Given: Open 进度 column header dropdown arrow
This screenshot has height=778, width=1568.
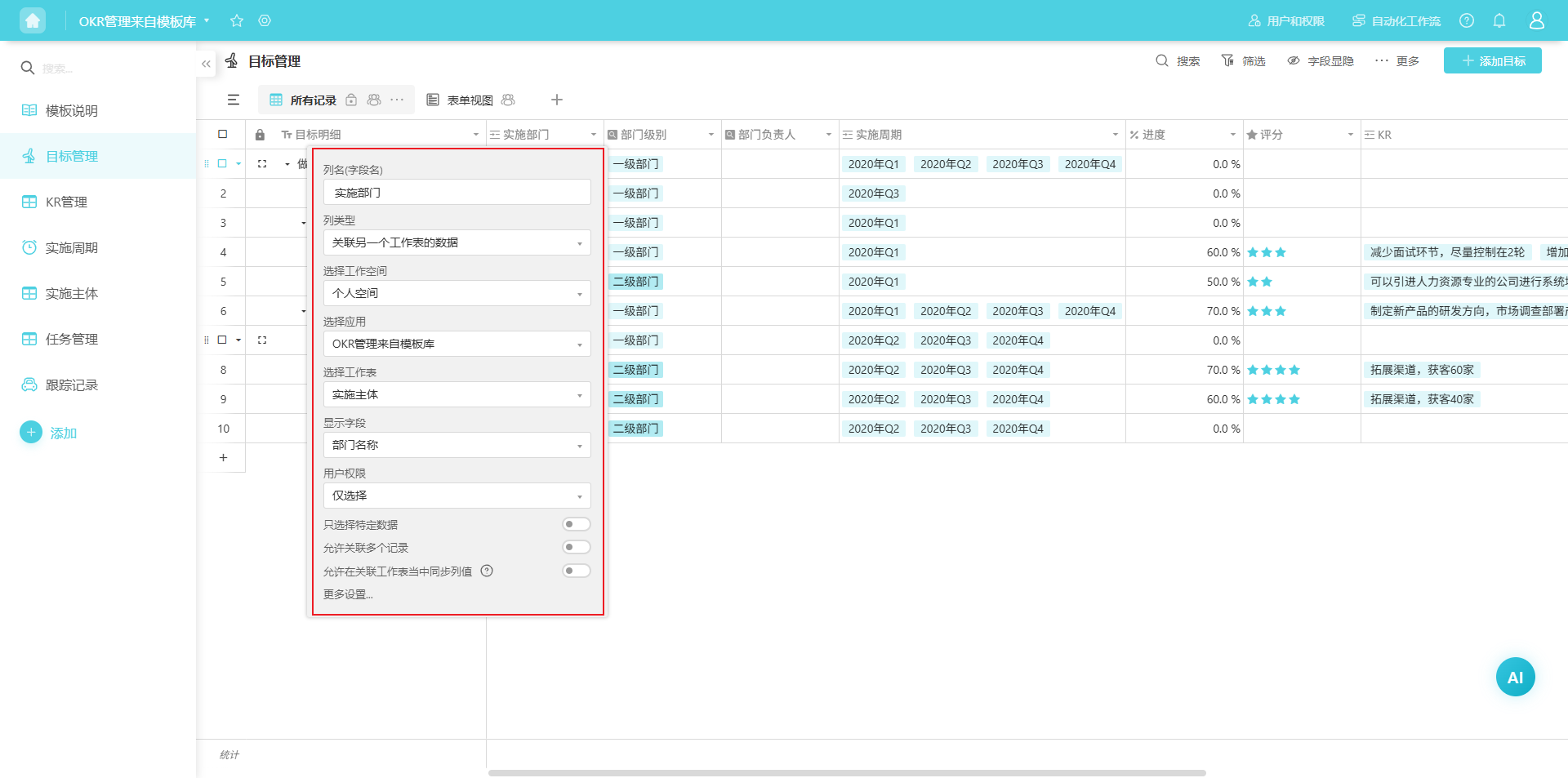Looking at the screenshot, I should [1233, 135].
